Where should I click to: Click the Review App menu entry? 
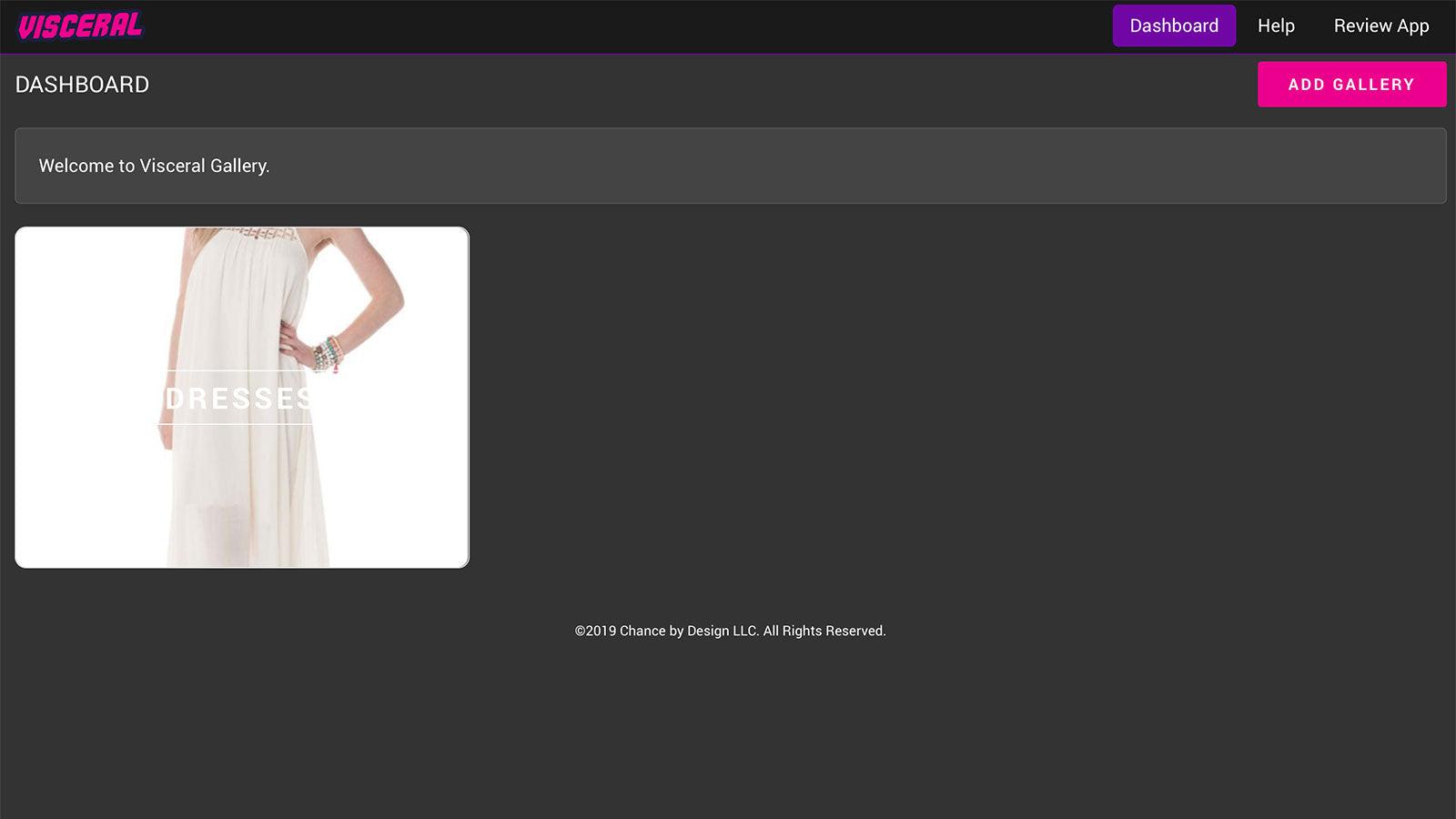1380,25
